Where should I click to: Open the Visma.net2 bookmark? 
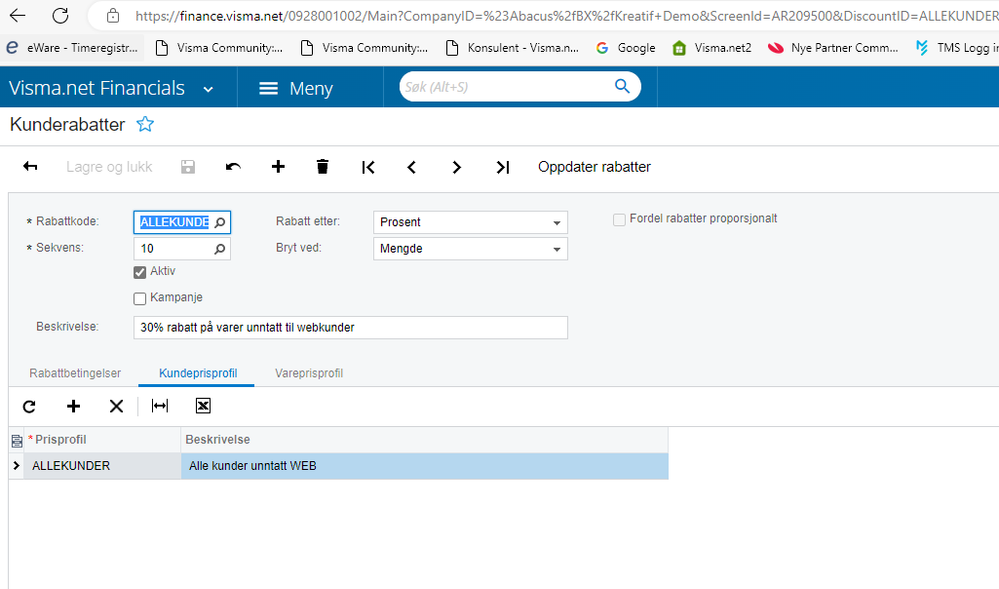tap(712, 48)
